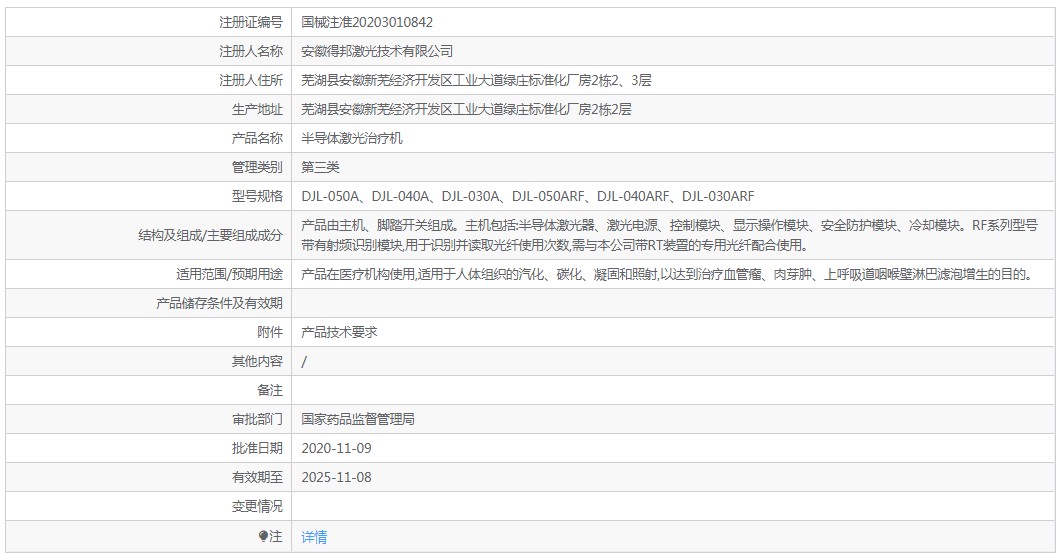Screen dimensions: 1057x555
Task: Click the 变更情况 label
Action: (x=258, y=506)
